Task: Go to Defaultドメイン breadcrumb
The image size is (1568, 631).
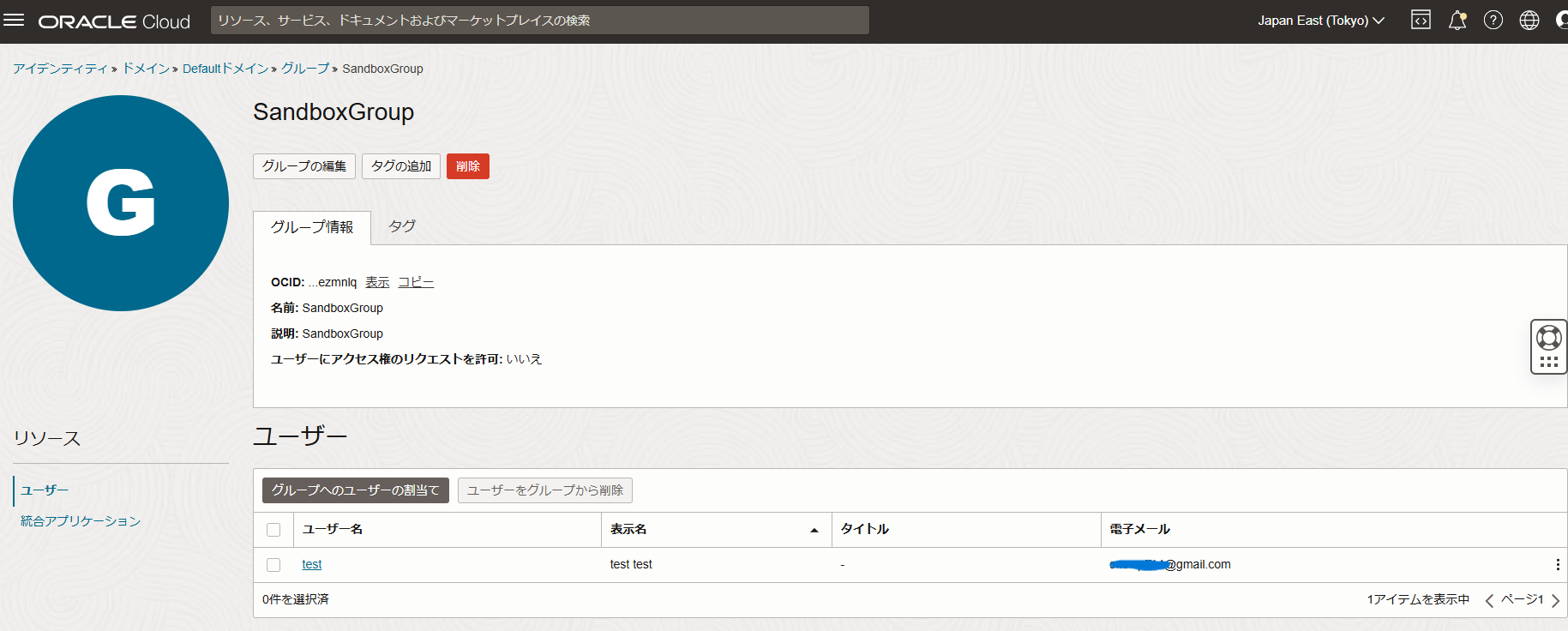Action: click(x=225, y=69)
